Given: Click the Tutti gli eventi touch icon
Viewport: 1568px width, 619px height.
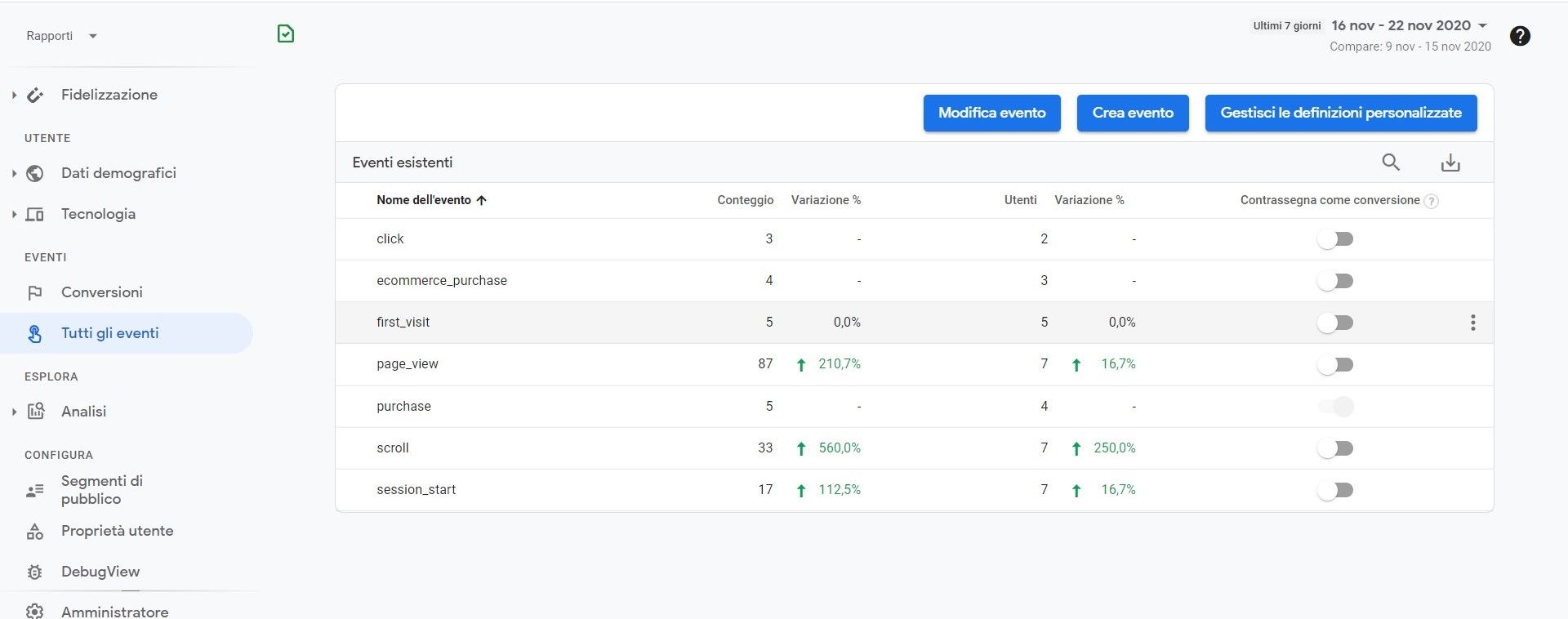Looking at the screenshot, I should coord(35,333).
